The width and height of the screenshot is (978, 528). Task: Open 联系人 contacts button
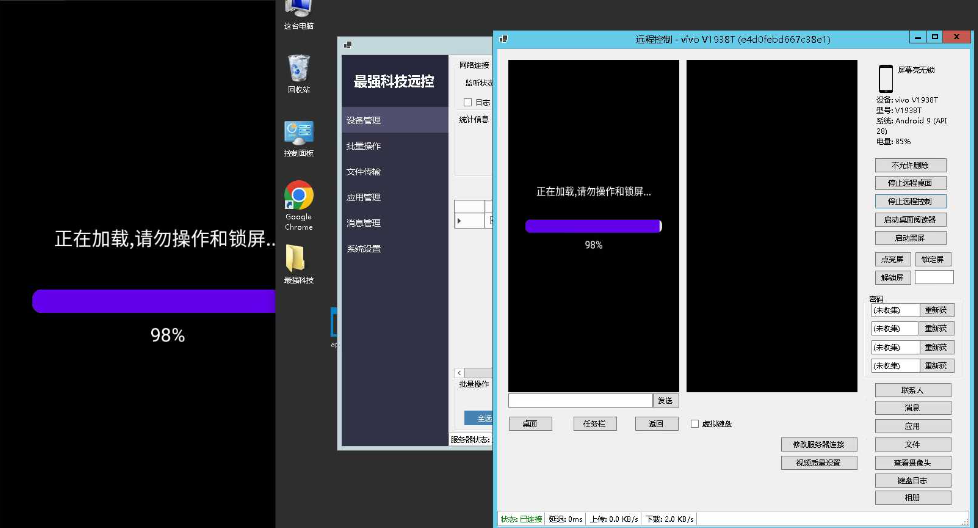pos(913,390)
